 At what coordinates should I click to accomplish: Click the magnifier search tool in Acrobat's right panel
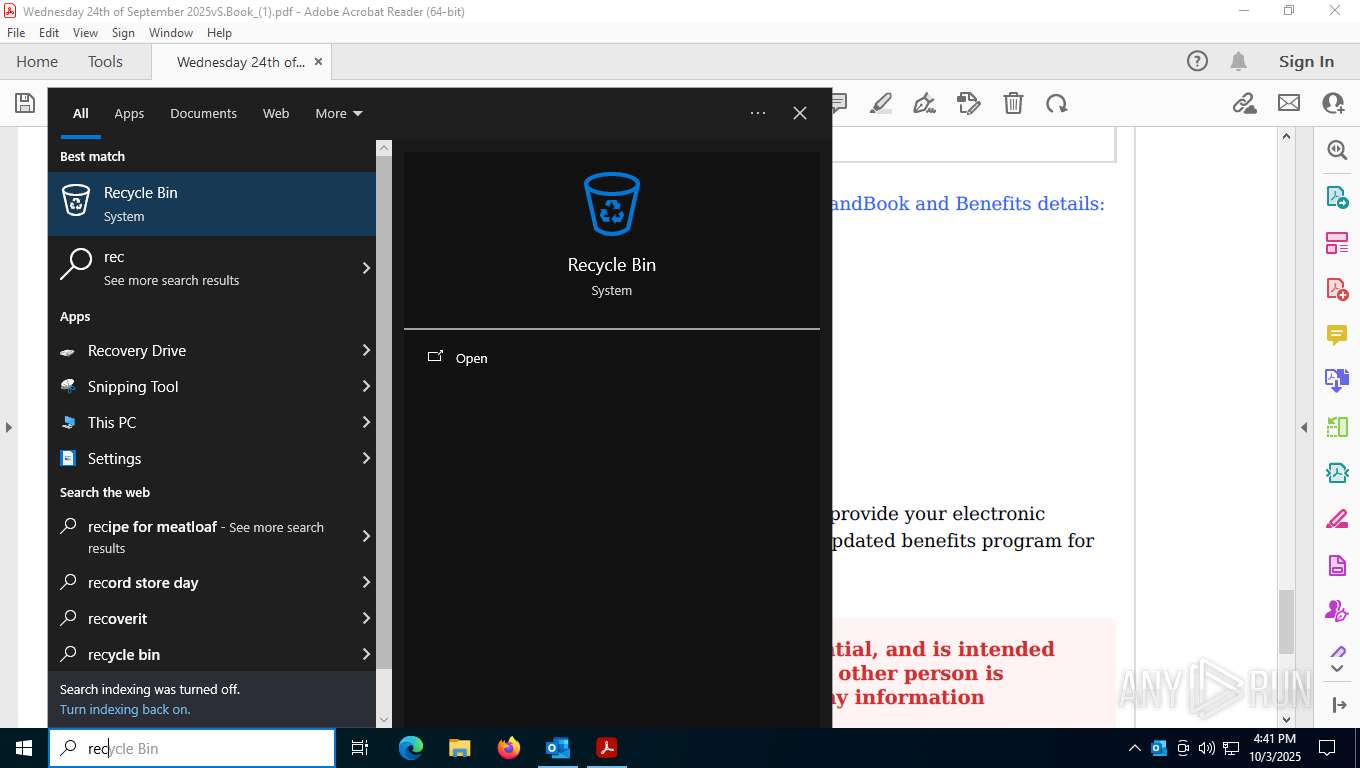coord(1337,150)
